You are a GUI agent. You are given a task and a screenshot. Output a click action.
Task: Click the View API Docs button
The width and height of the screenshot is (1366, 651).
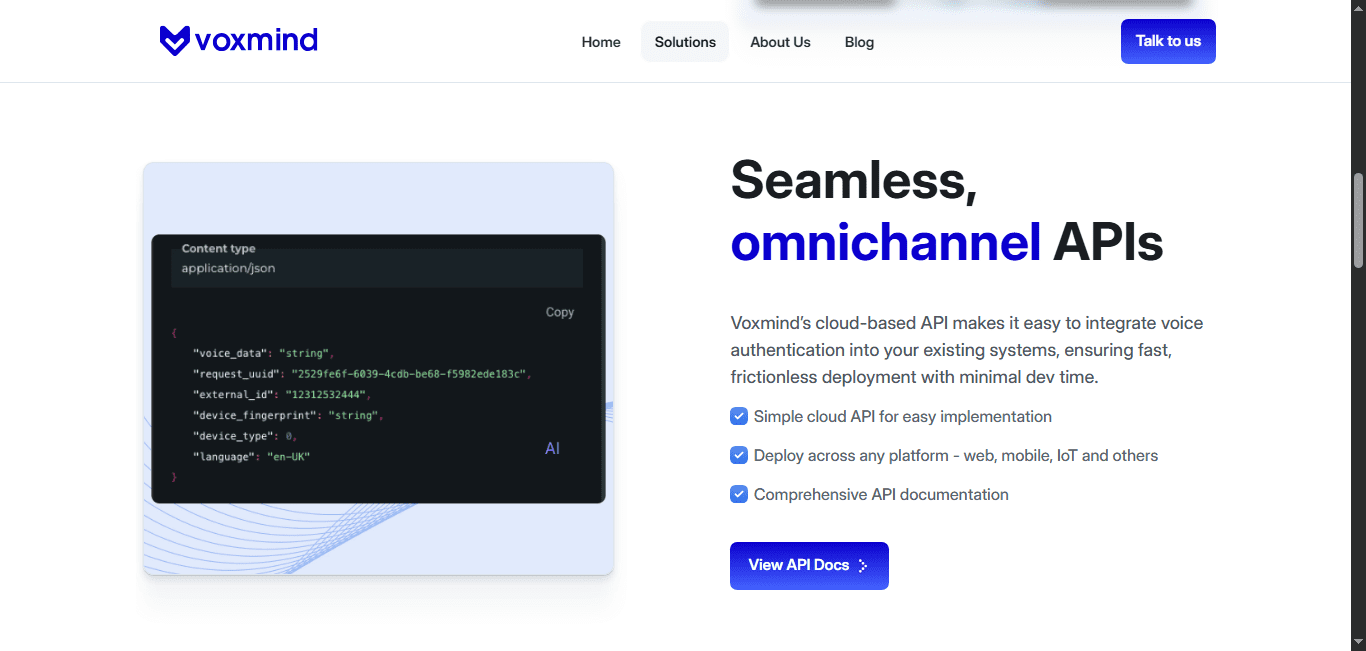(x=808, y=566)
